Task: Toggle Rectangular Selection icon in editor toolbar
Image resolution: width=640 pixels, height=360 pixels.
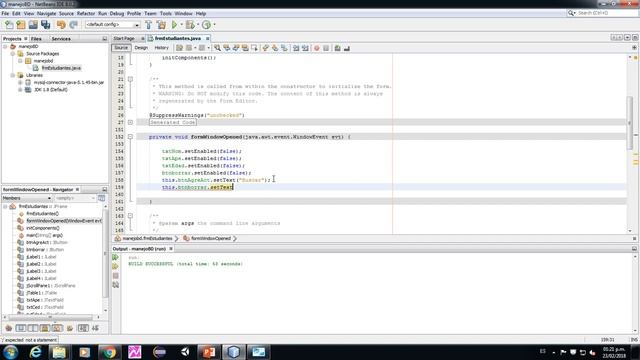Action: (x=254, y=48)
